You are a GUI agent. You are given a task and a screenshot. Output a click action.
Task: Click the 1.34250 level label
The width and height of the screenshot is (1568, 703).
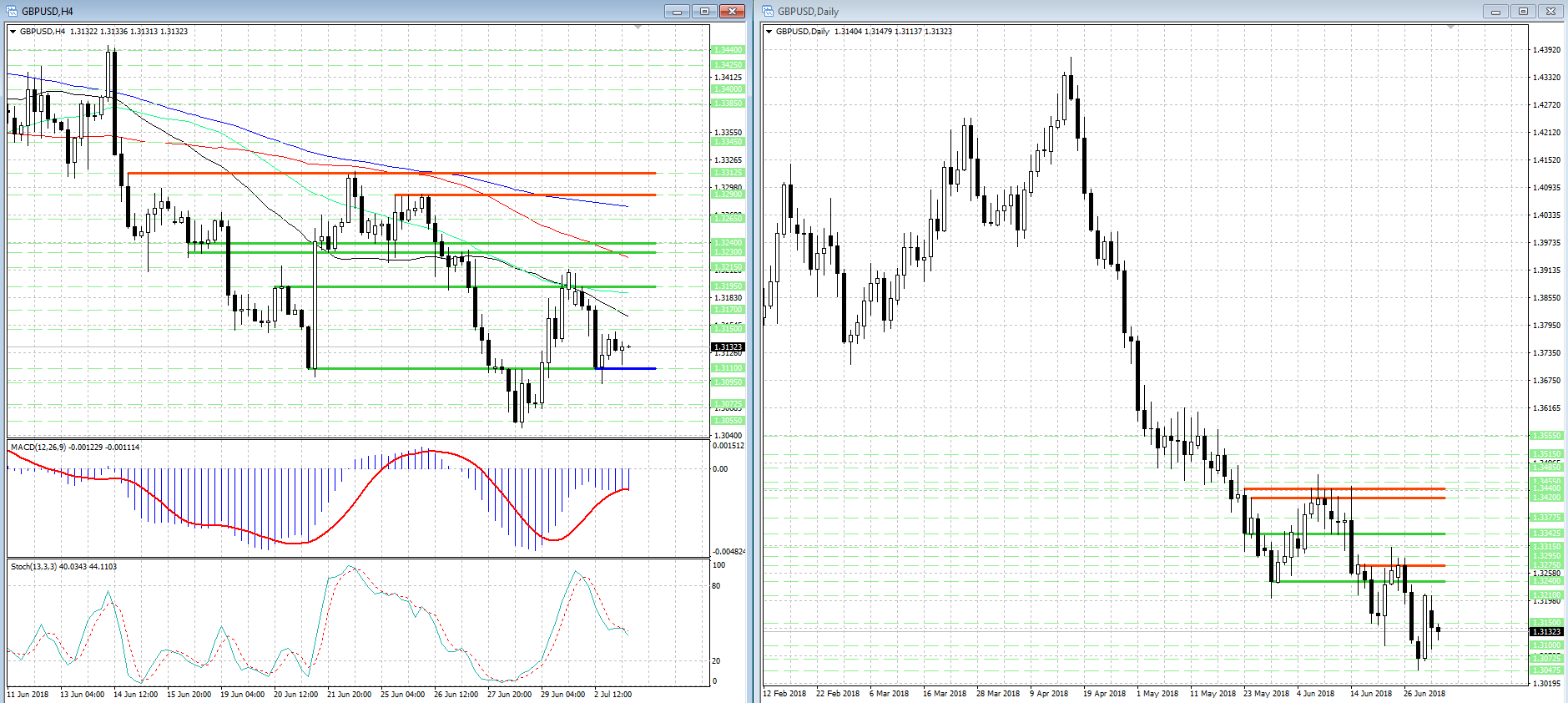click(x=728, y=65)
